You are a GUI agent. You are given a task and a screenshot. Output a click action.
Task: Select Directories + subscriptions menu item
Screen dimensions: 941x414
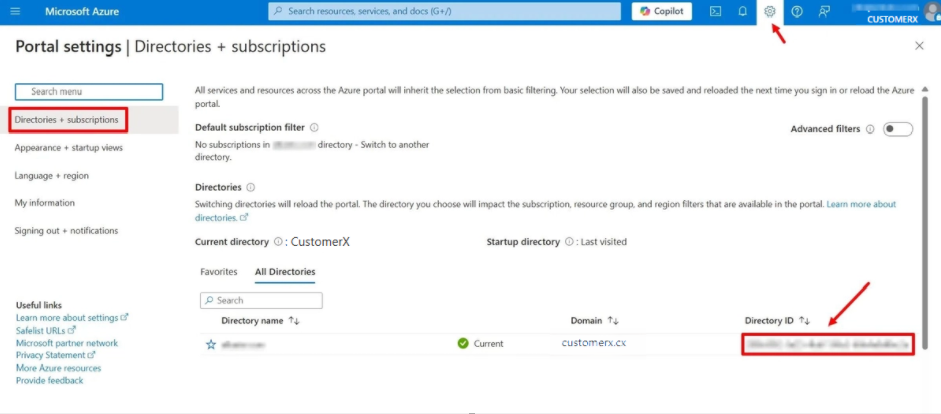[69, 119]
